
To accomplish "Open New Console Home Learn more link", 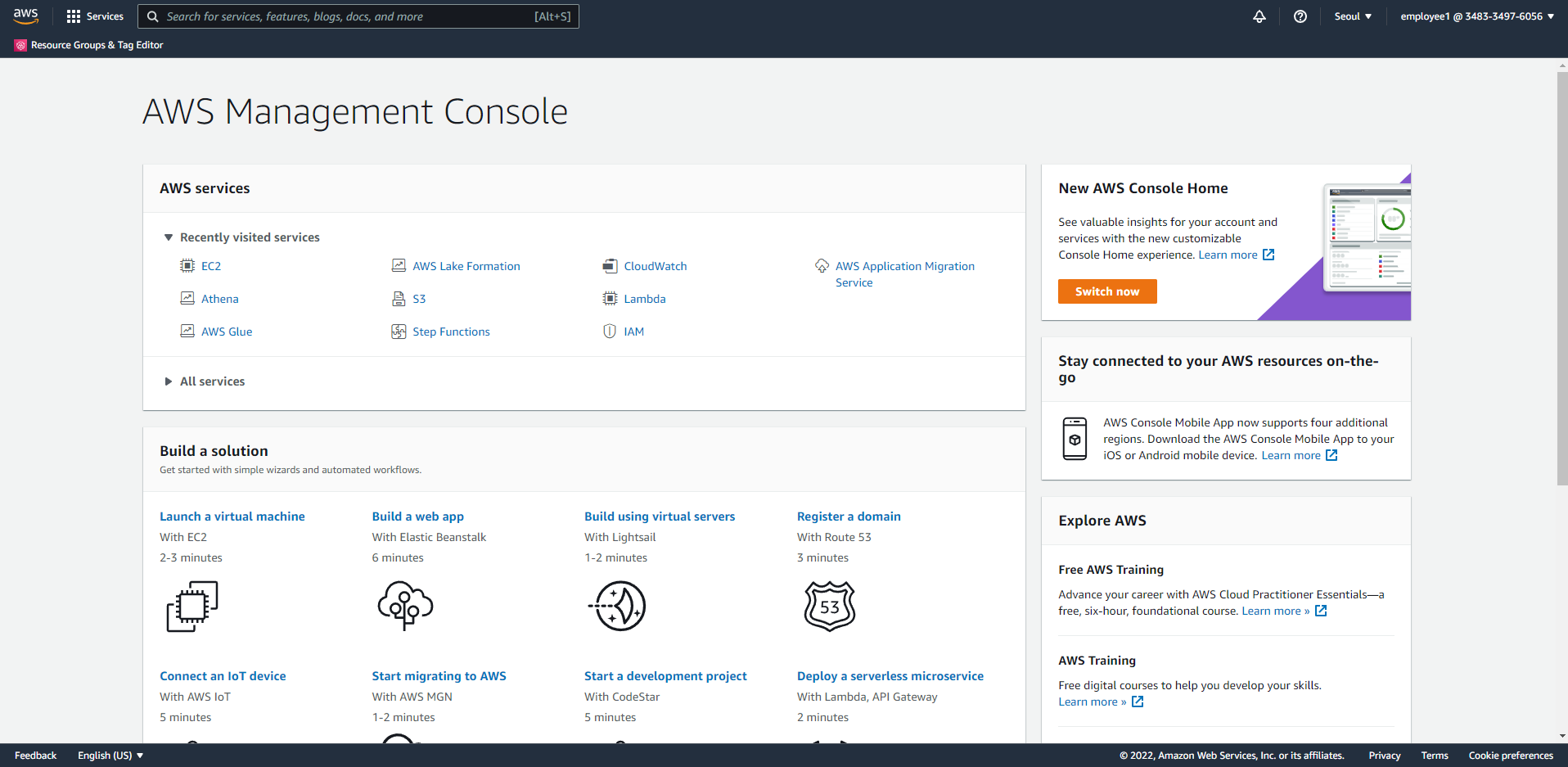I will [x=1236, y=255].
